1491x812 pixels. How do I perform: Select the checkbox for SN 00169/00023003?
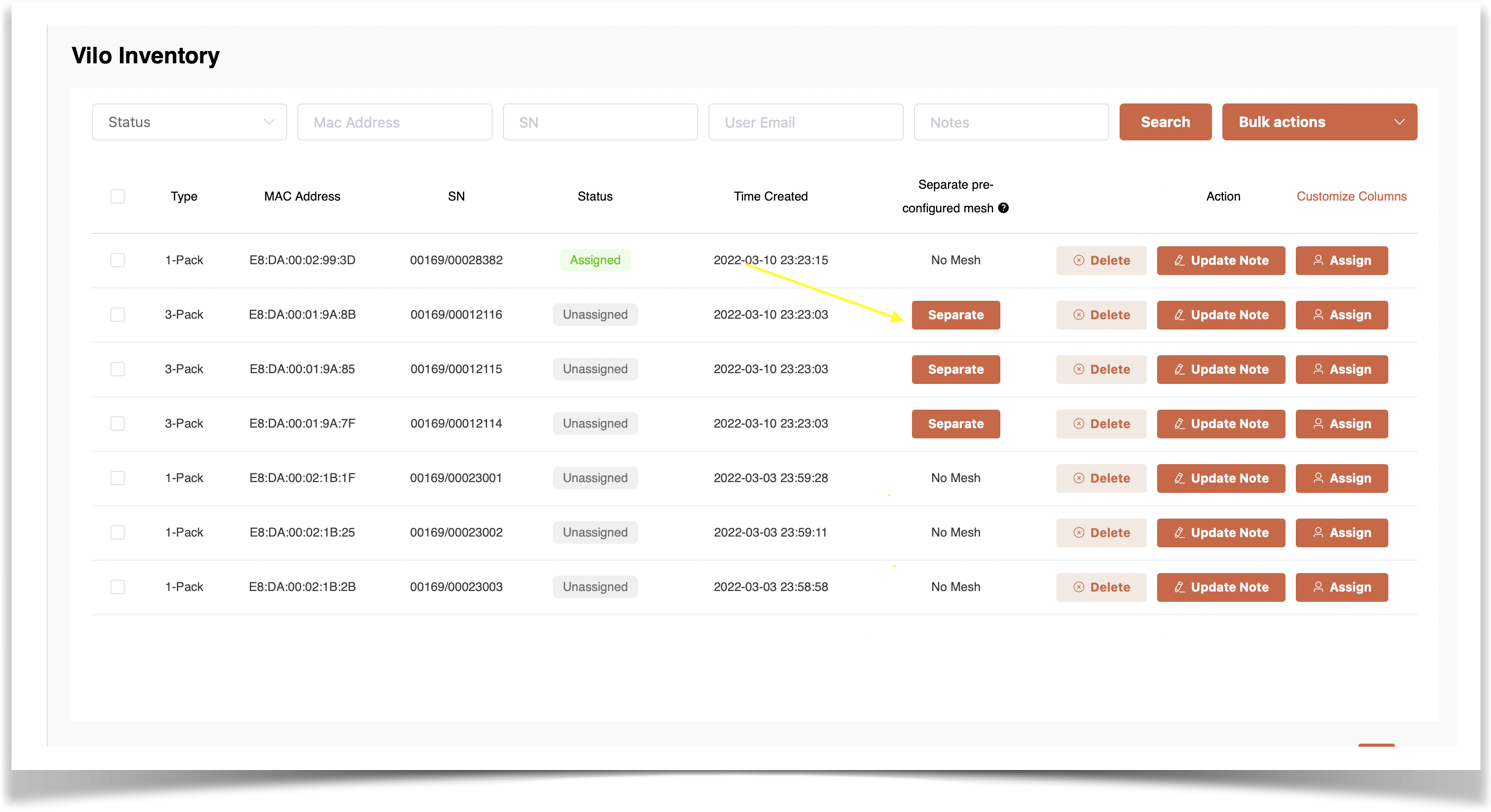point(117,587)
